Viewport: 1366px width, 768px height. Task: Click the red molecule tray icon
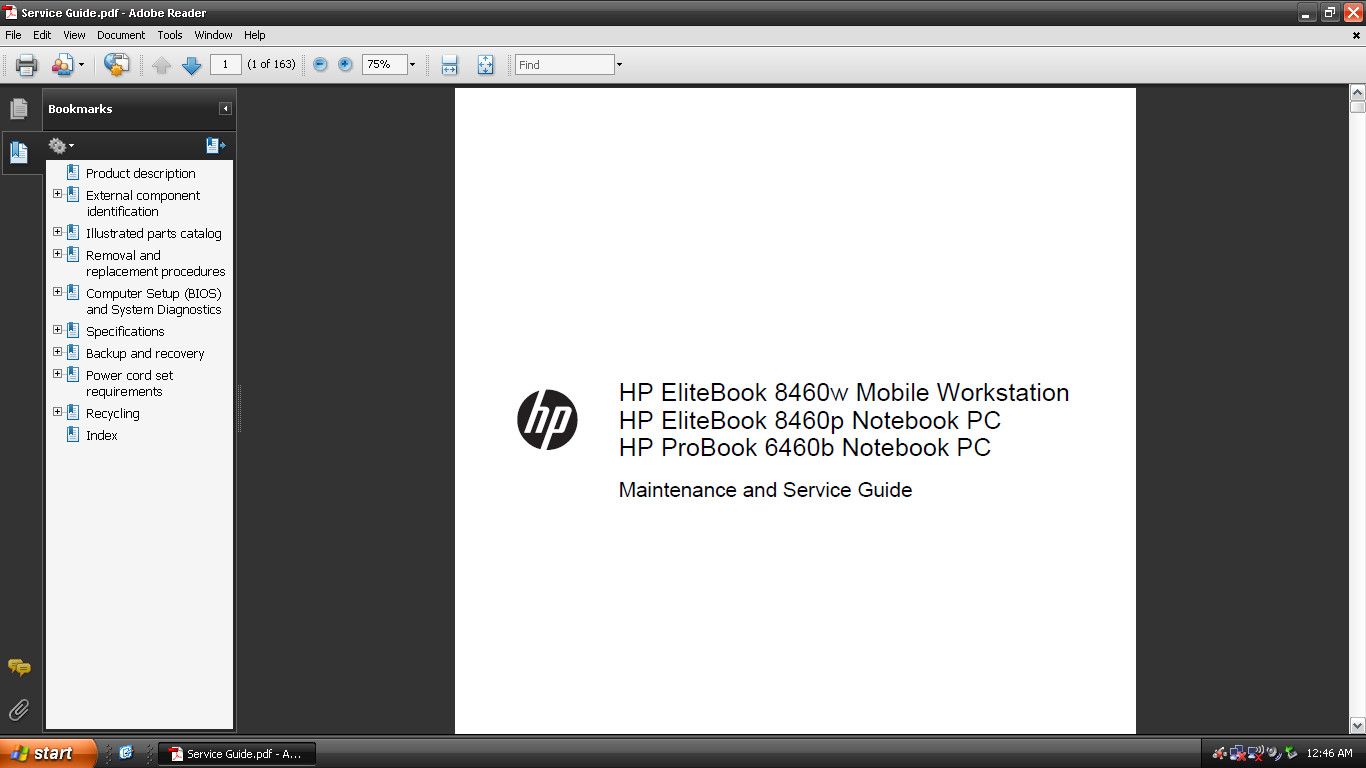click(x=1220, y=753)
